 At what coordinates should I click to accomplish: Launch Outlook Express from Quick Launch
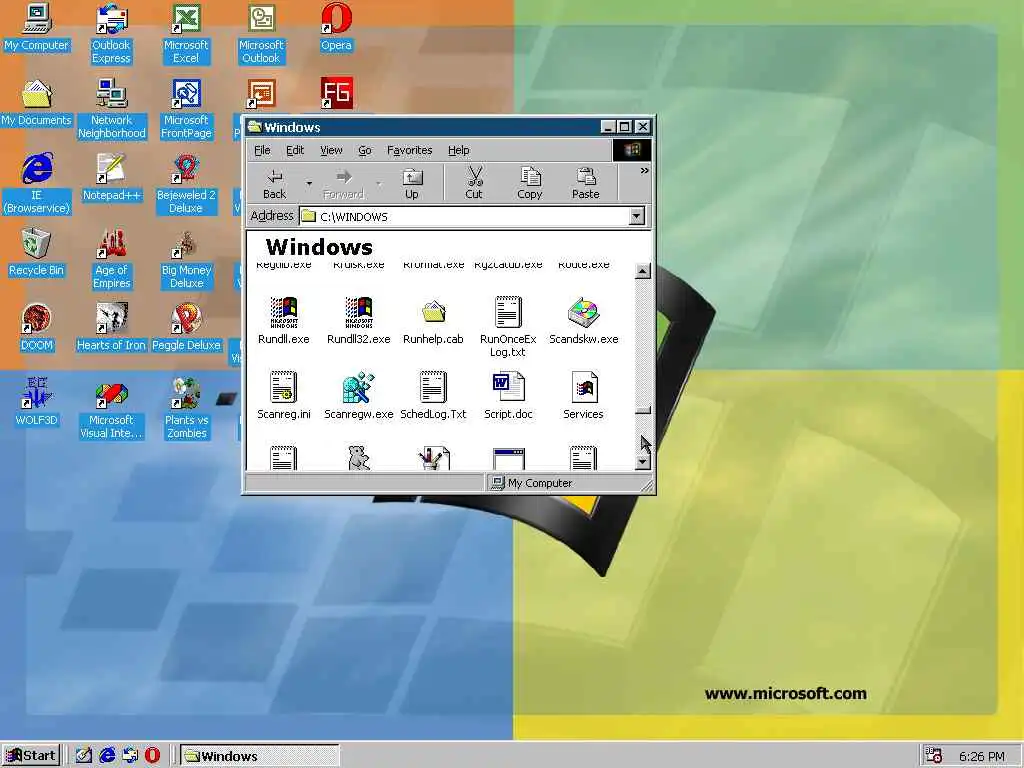coord(130,756)
